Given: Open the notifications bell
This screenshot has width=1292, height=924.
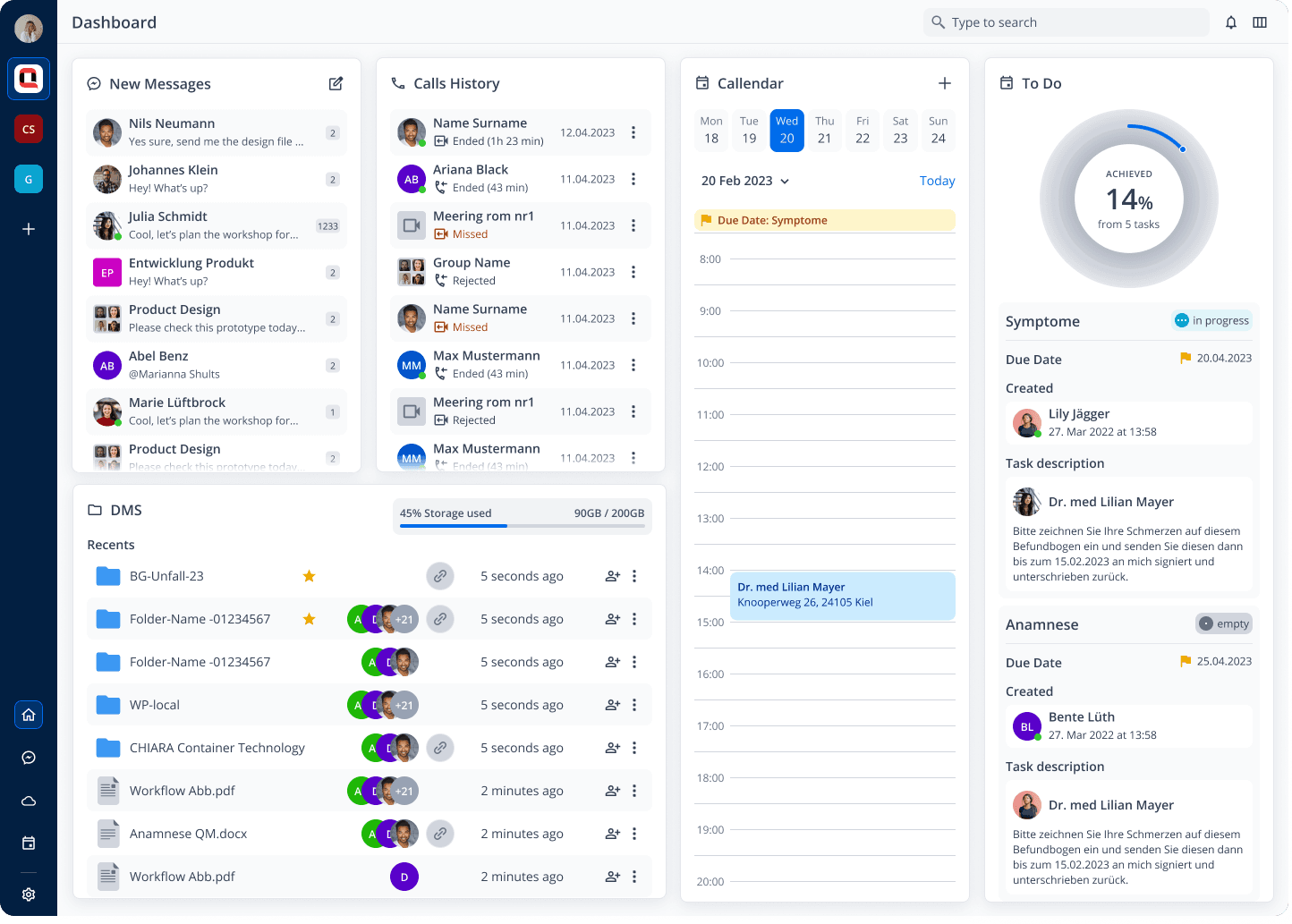Looking at the screenshot, I should [1231, 22].
